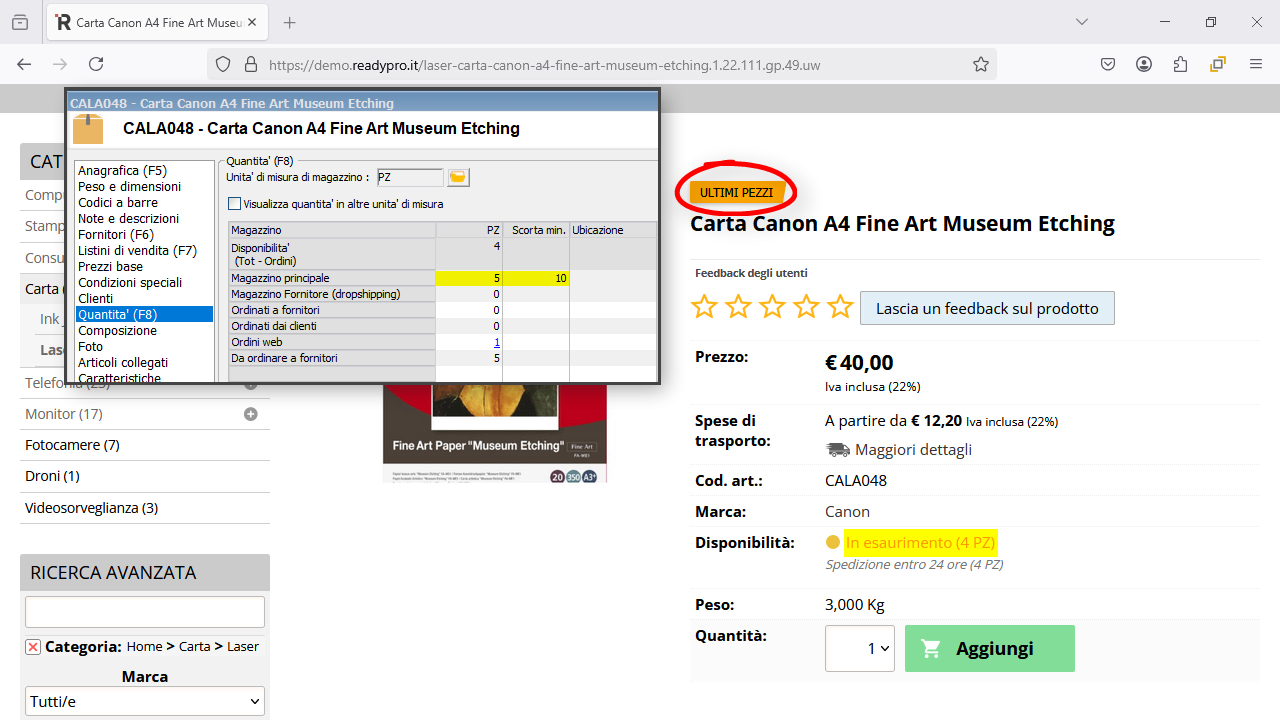Save page to Pocket
Viewport: 1280px width, 720px height.
tap(1108, 64)
